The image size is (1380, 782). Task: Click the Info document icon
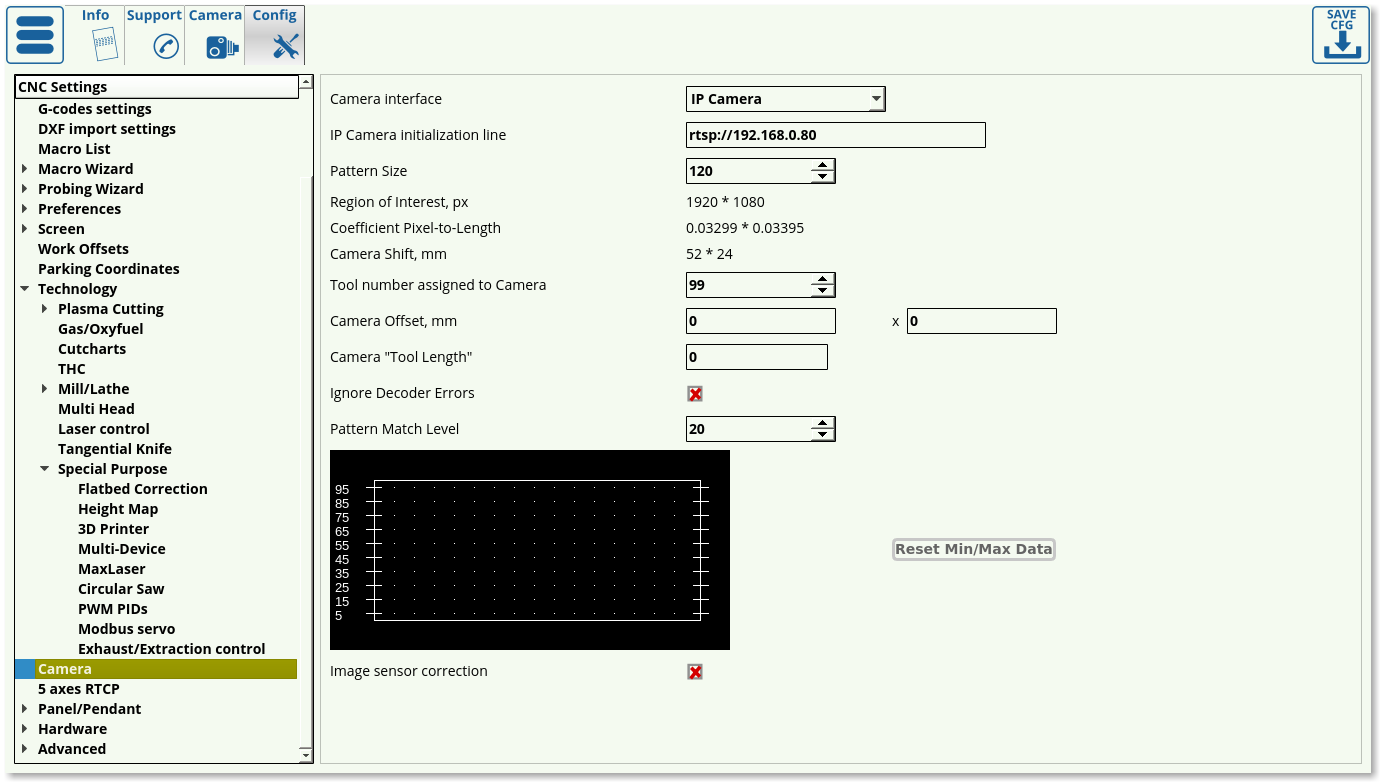pos(103,45)
